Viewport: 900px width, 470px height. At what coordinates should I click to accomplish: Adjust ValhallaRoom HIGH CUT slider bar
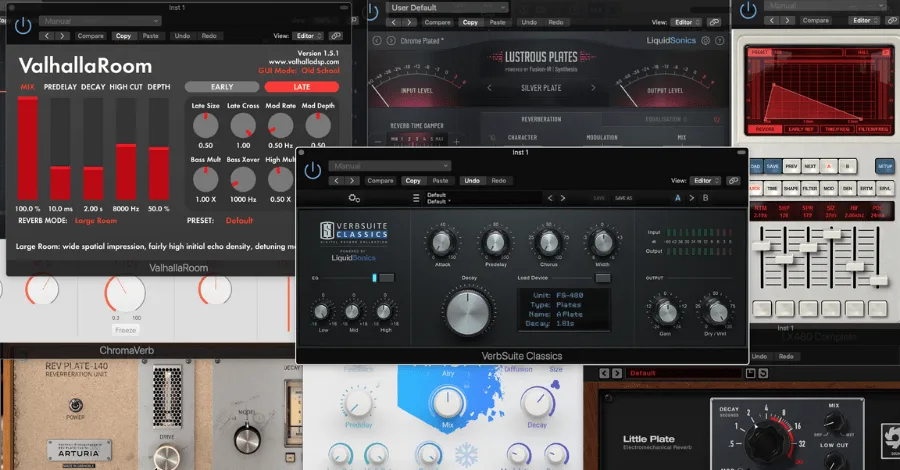[126, 148]
